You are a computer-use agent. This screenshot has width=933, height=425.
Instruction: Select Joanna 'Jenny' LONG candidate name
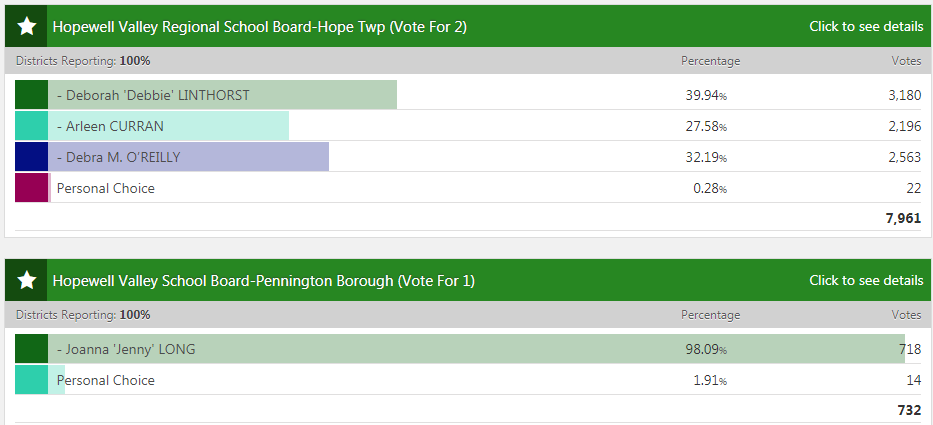click(x=126, y=350)
